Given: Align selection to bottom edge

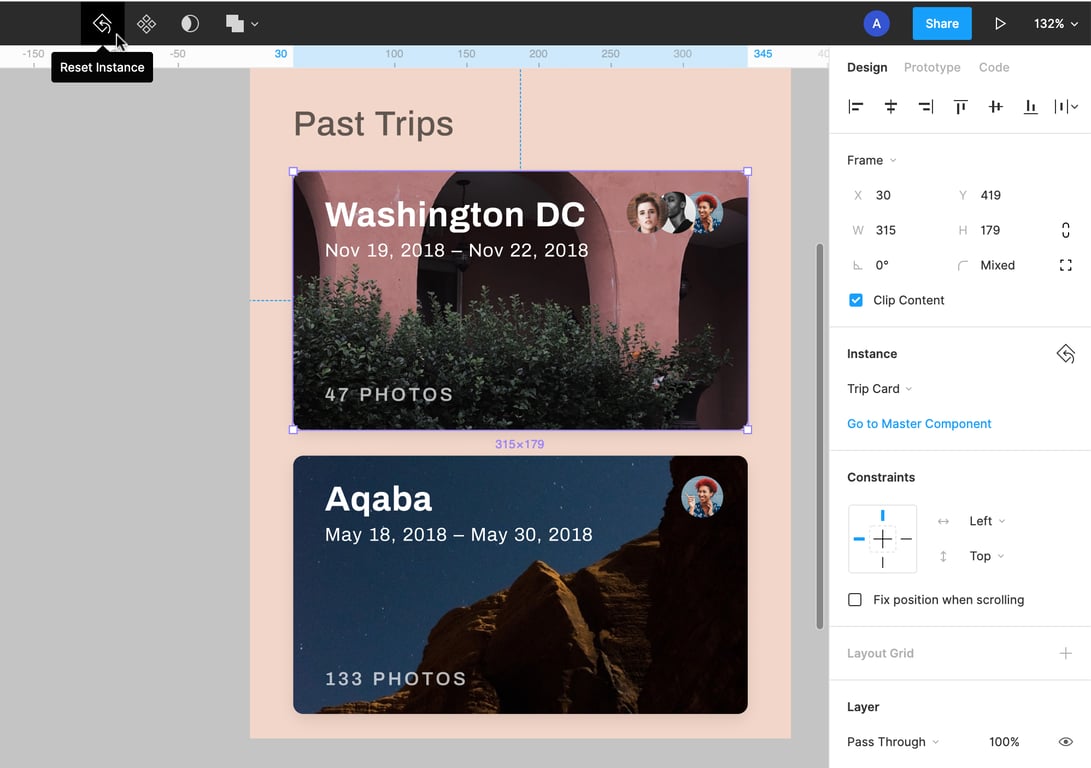Looking at the screenshot, I should tap(1030, 106).
